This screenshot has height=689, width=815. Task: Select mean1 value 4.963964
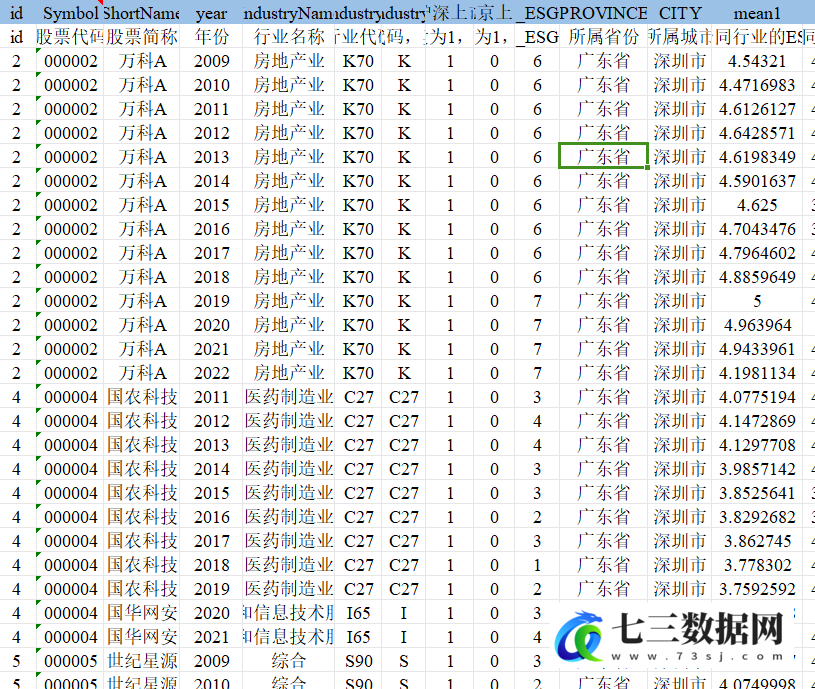coord(757,325)
